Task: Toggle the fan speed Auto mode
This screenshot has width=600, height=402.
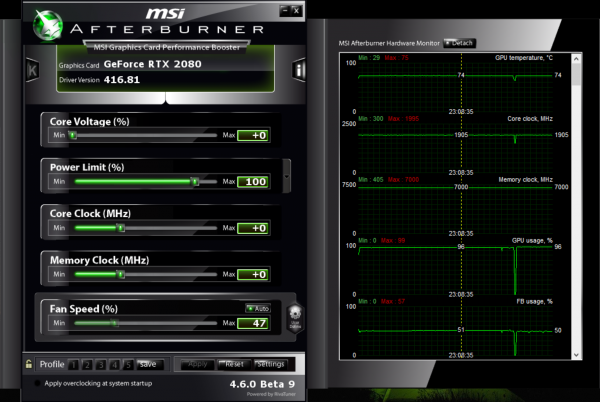Action: coord(258,308)
